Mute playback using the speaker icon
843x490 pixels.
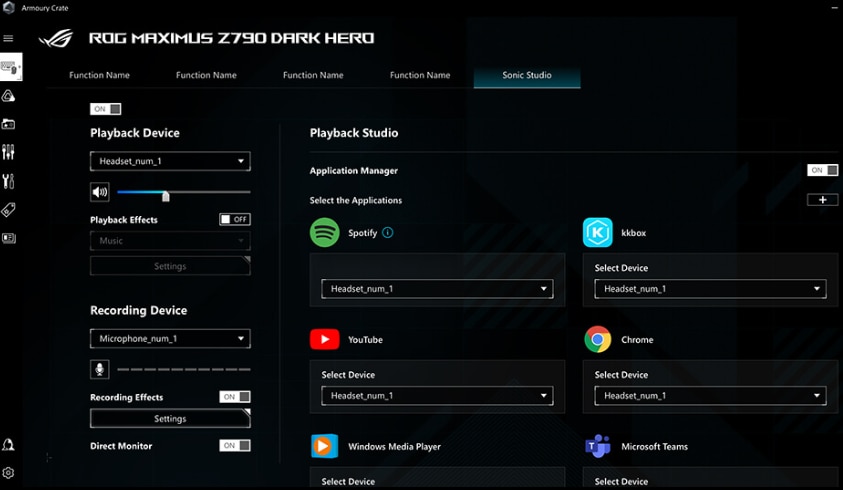tap(100, 192)
